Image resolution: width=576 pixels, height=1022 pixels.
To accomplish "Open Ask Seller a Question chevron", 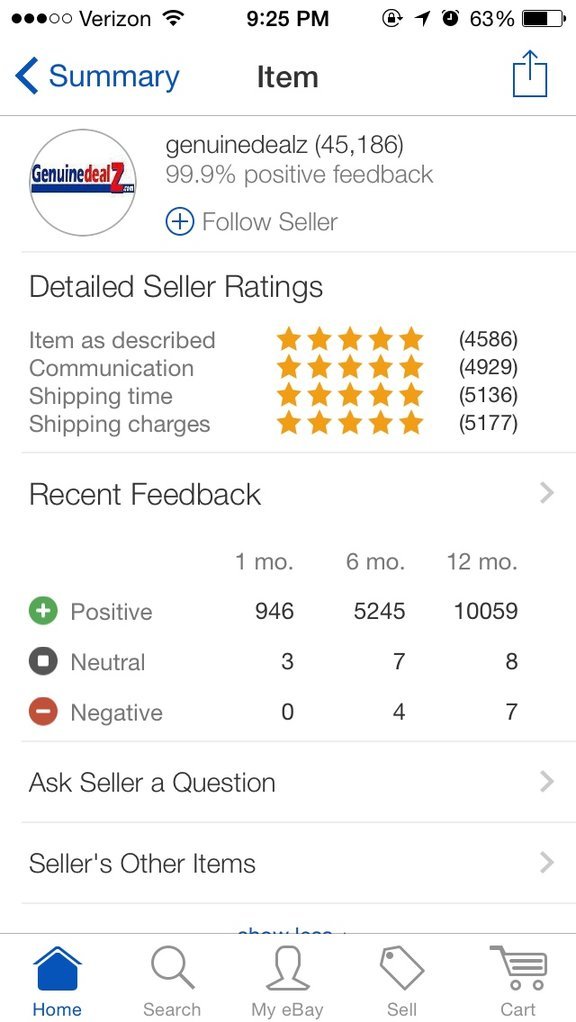I will click(x=547, y=781).
